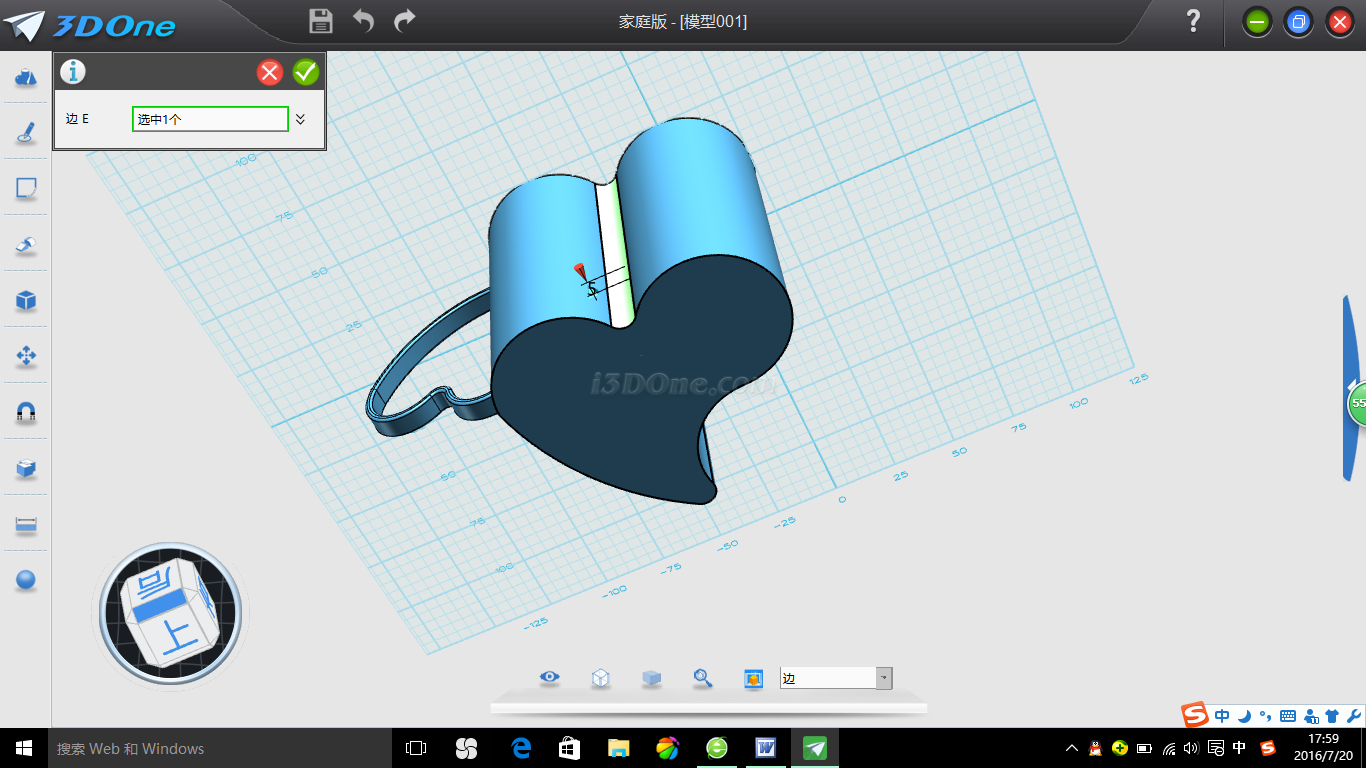Expand the right-side blue panel handle
This screenshot has width=1366, height=768.
1350,388
